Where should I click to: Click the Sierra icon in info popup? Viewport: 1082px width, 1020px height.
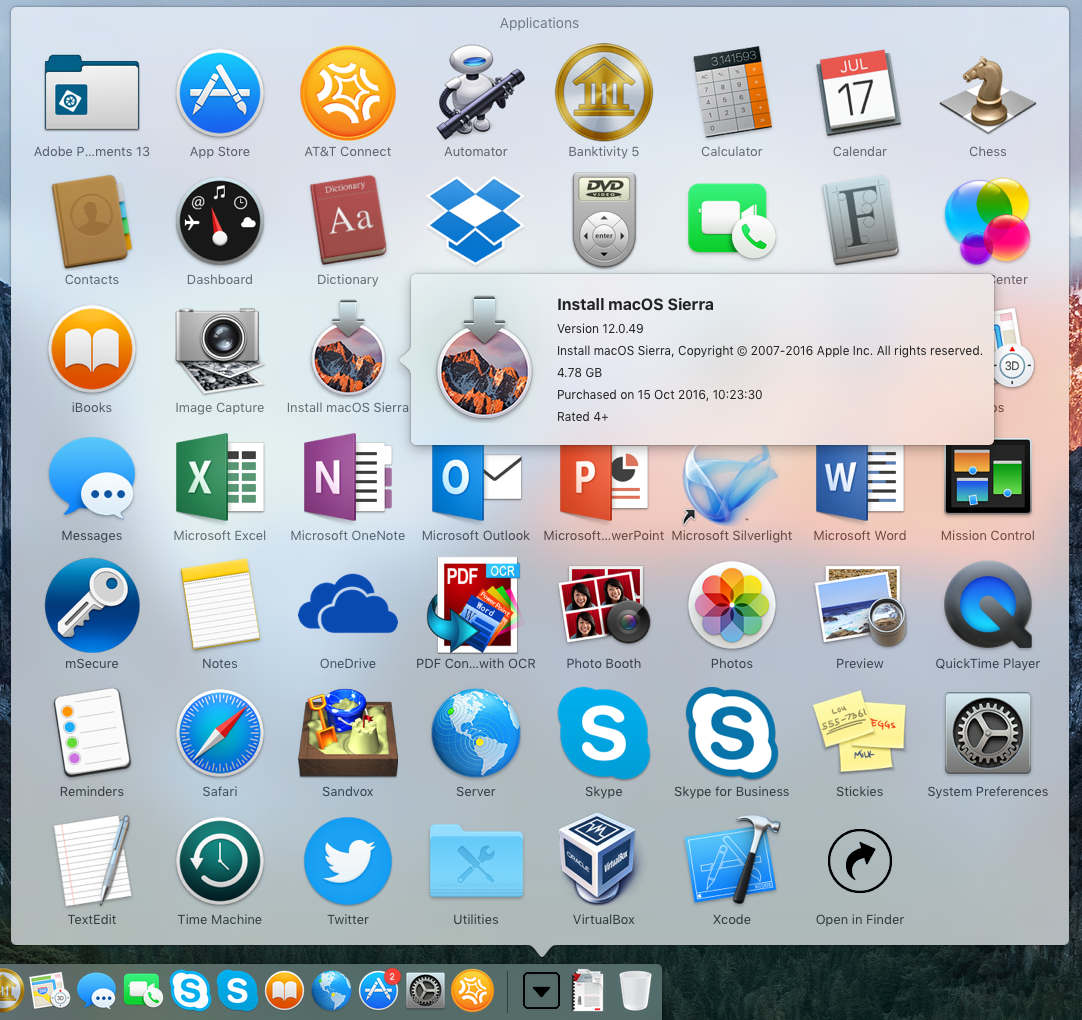484,357
